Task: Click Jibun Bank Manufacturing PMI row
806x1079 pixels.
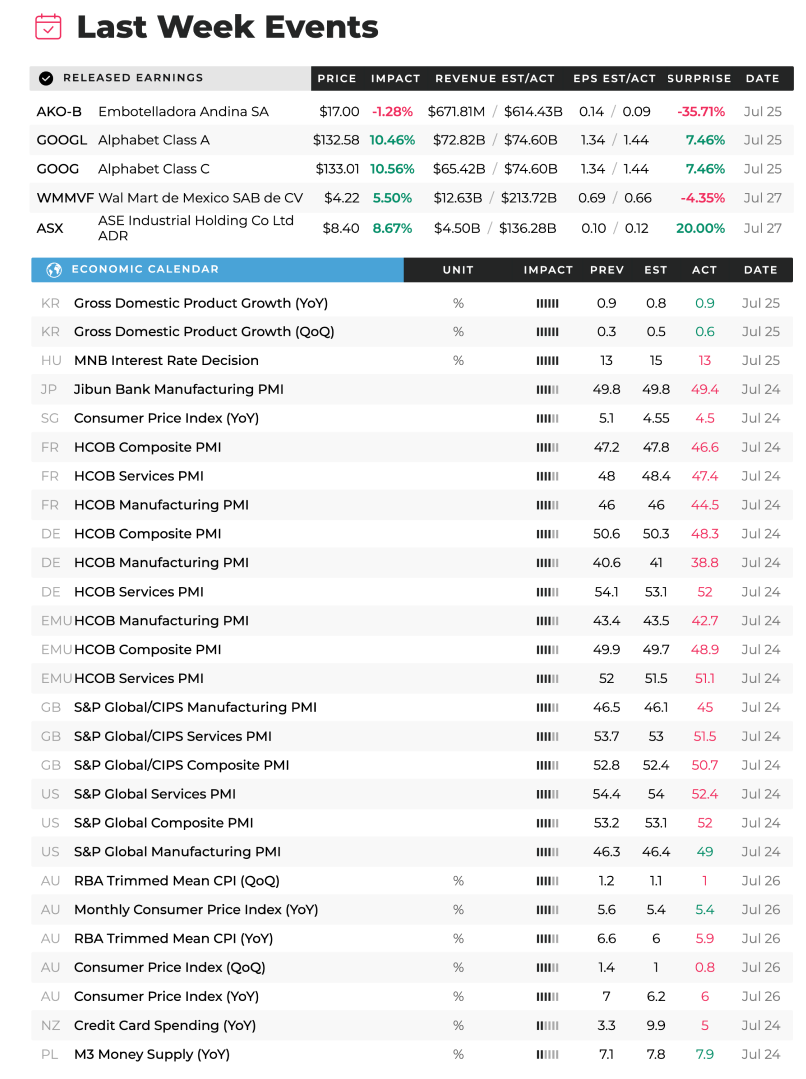Action: [412, 390]
